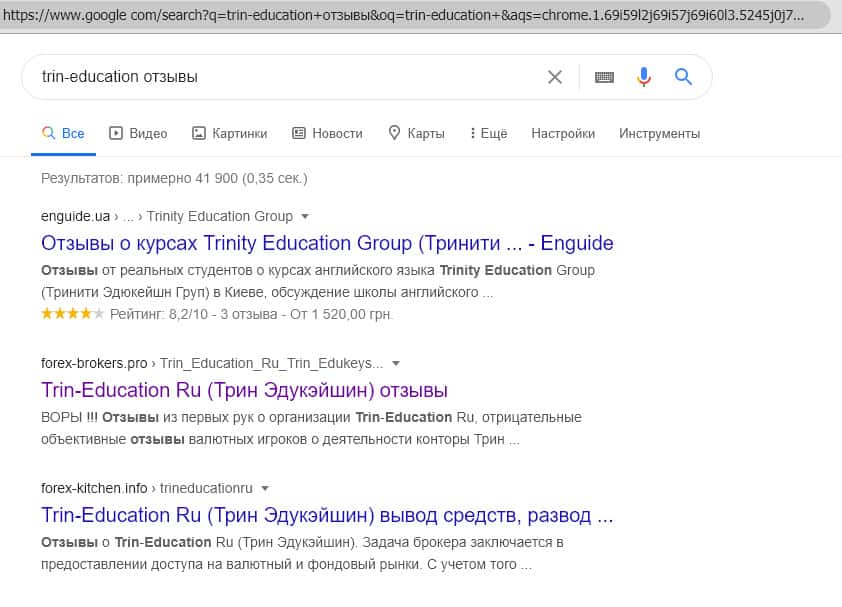842x607 pixels.
Task: Click the Images tab picture icon
Action: (x=198, y=133)
